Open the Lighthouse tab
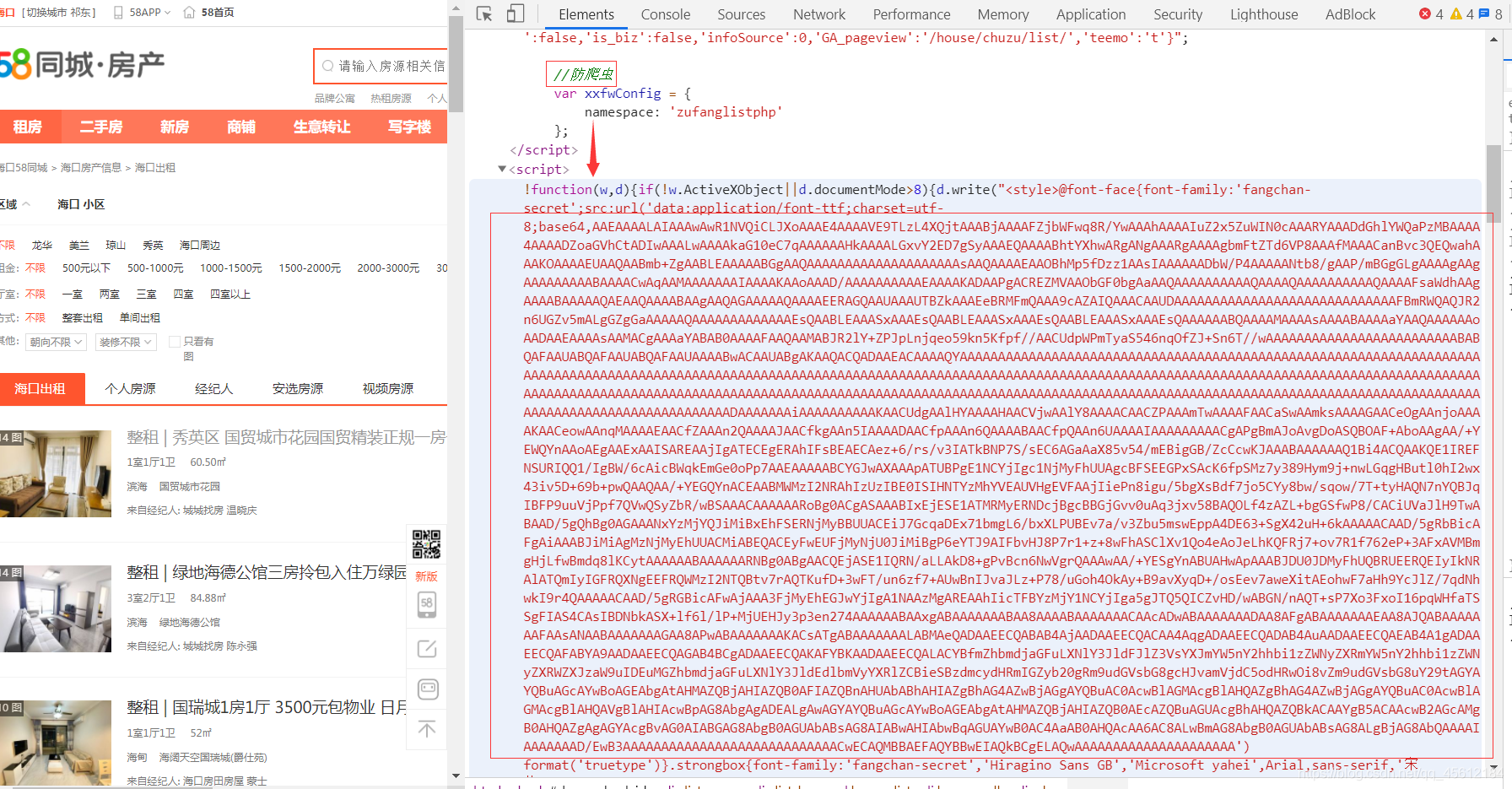The height and width of the screenshot is (789, 1512). tap(1263, 14)
